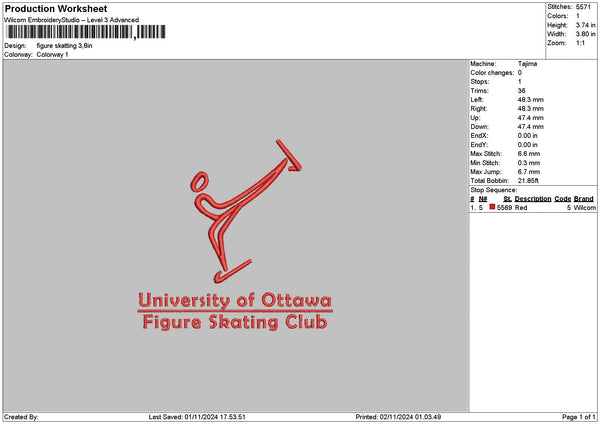The height and width of the screenshot is (424, 600).
Task: Click the Max Jump value 6.7 mm
Action: [x=528, y=172]
